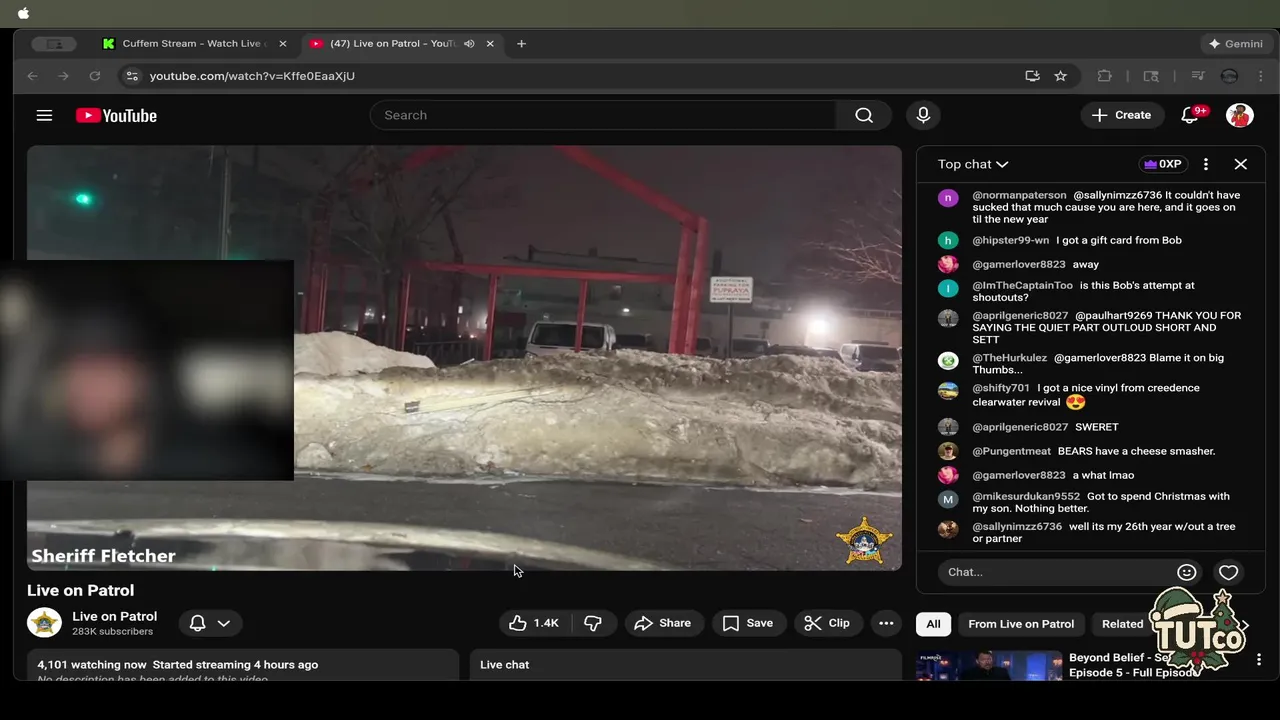Share the video
This screenshot has height=720, width=1280.
[662, 623]
